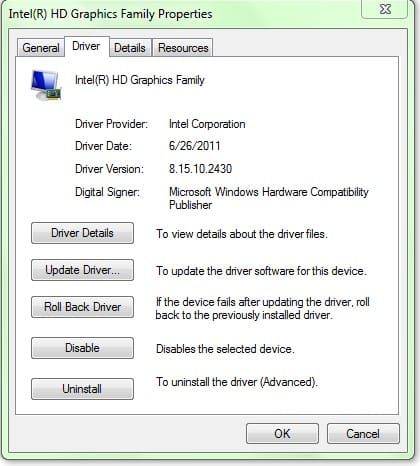Click driver version 8.15.10.2430

point(200,169)
